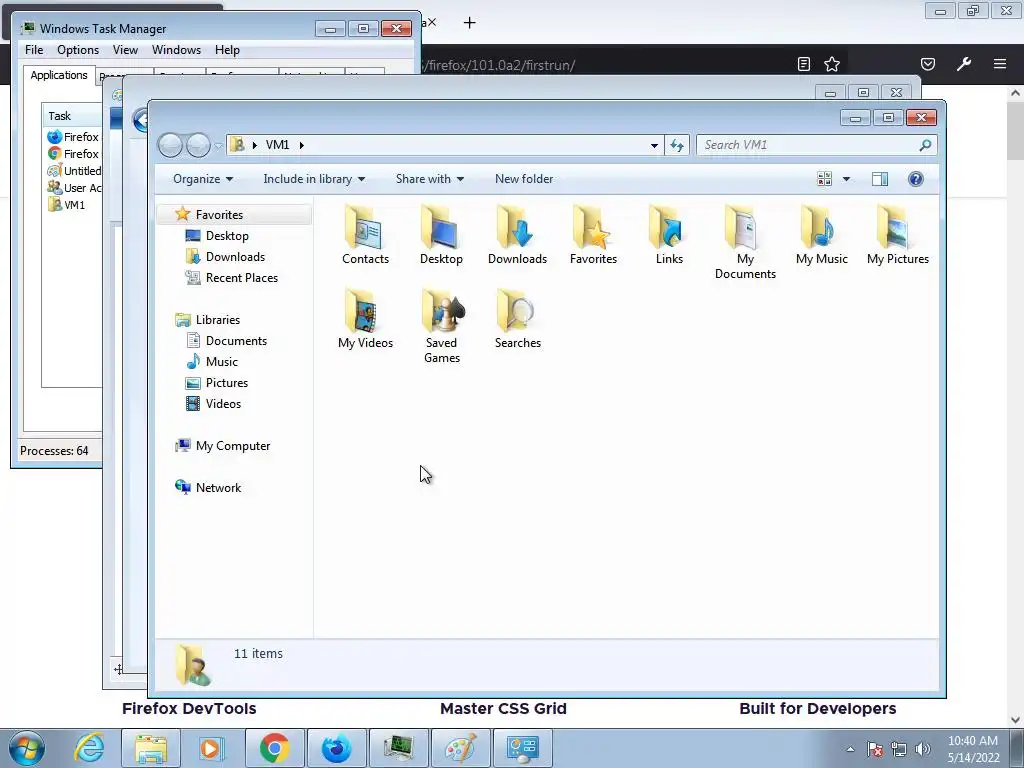Open the Organize dropdown menu

point(202,179)
